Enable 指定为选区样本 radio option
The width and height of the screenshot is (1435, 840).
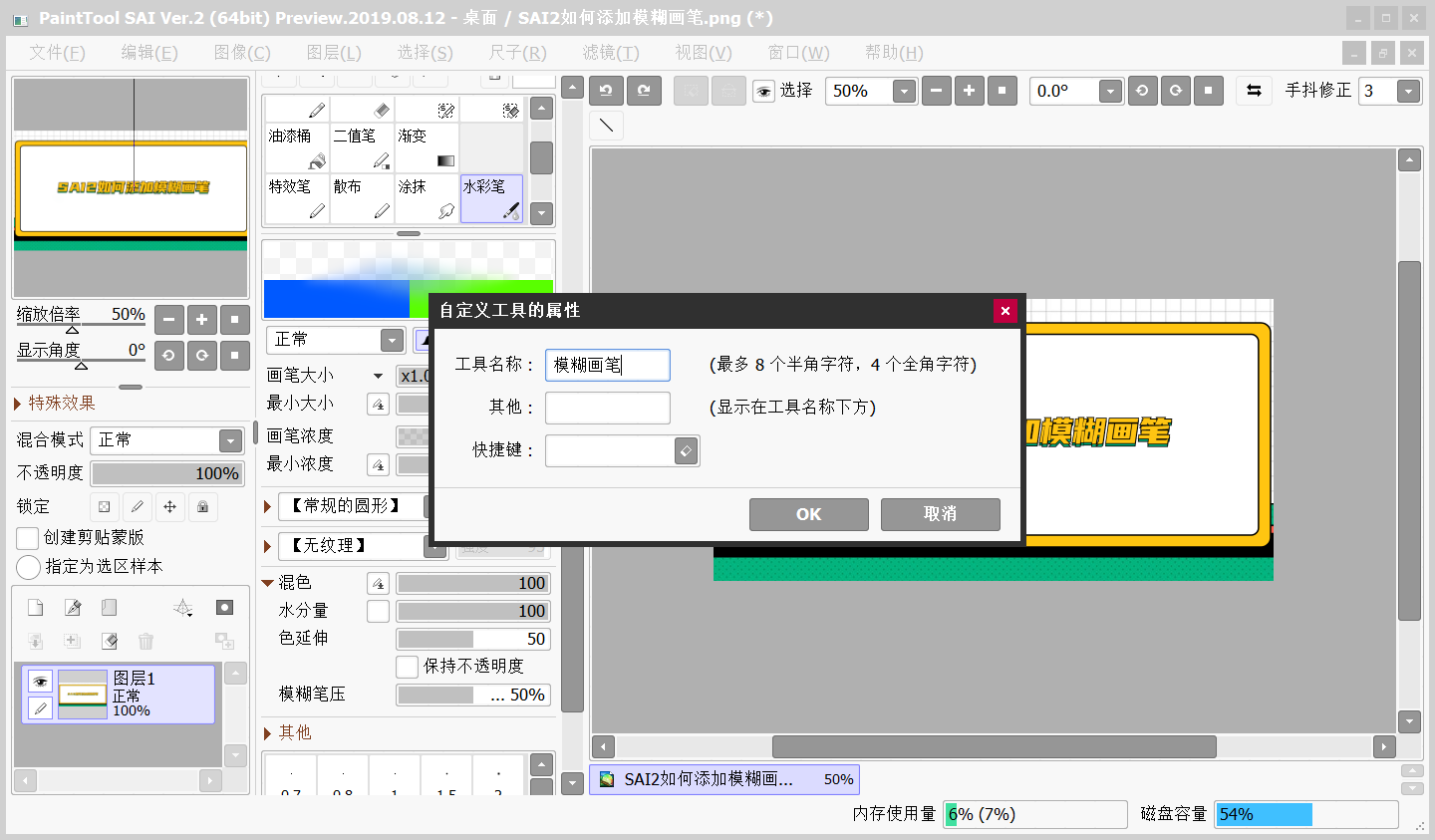point(28,567)
